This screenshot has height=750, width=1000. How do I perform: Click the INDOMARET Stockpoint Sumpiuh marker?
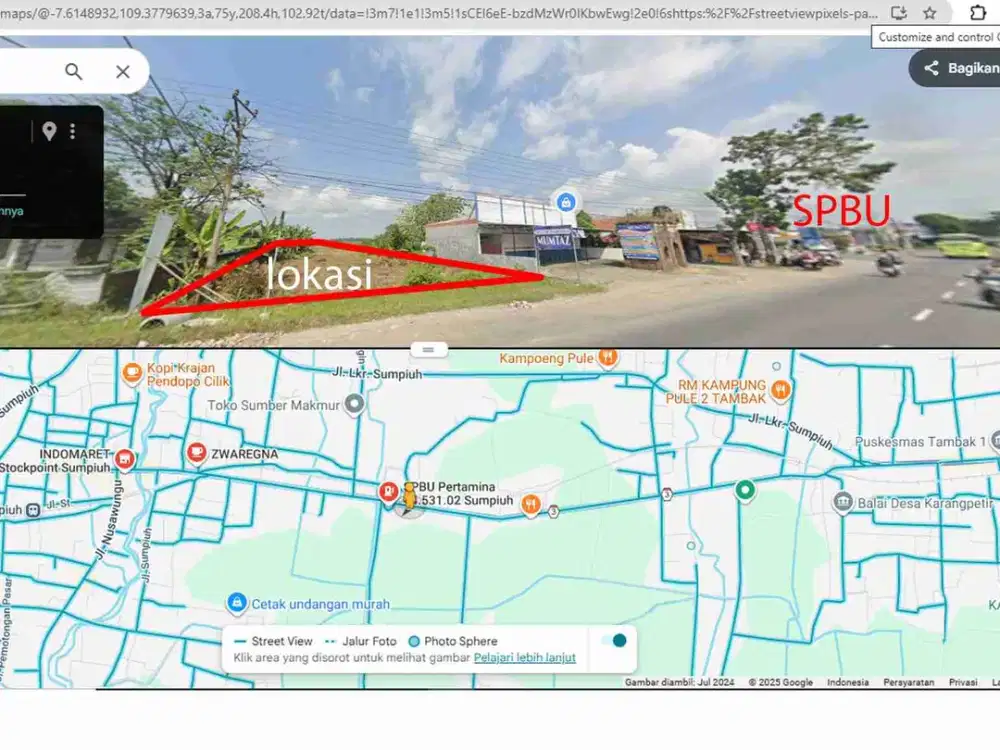[124, 459]
